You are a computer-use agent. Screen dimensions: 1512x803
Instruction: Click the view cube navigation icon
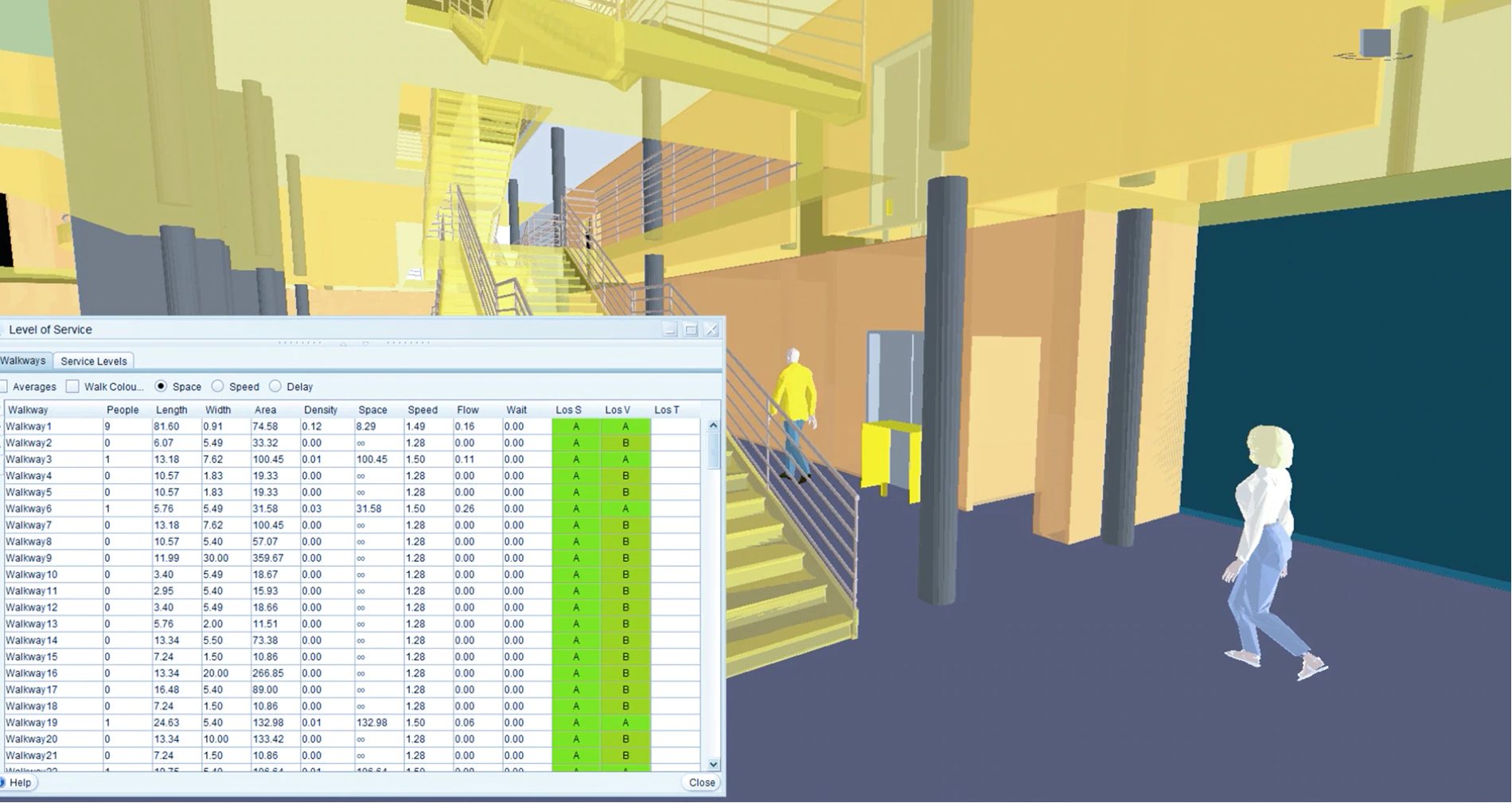1374,44
